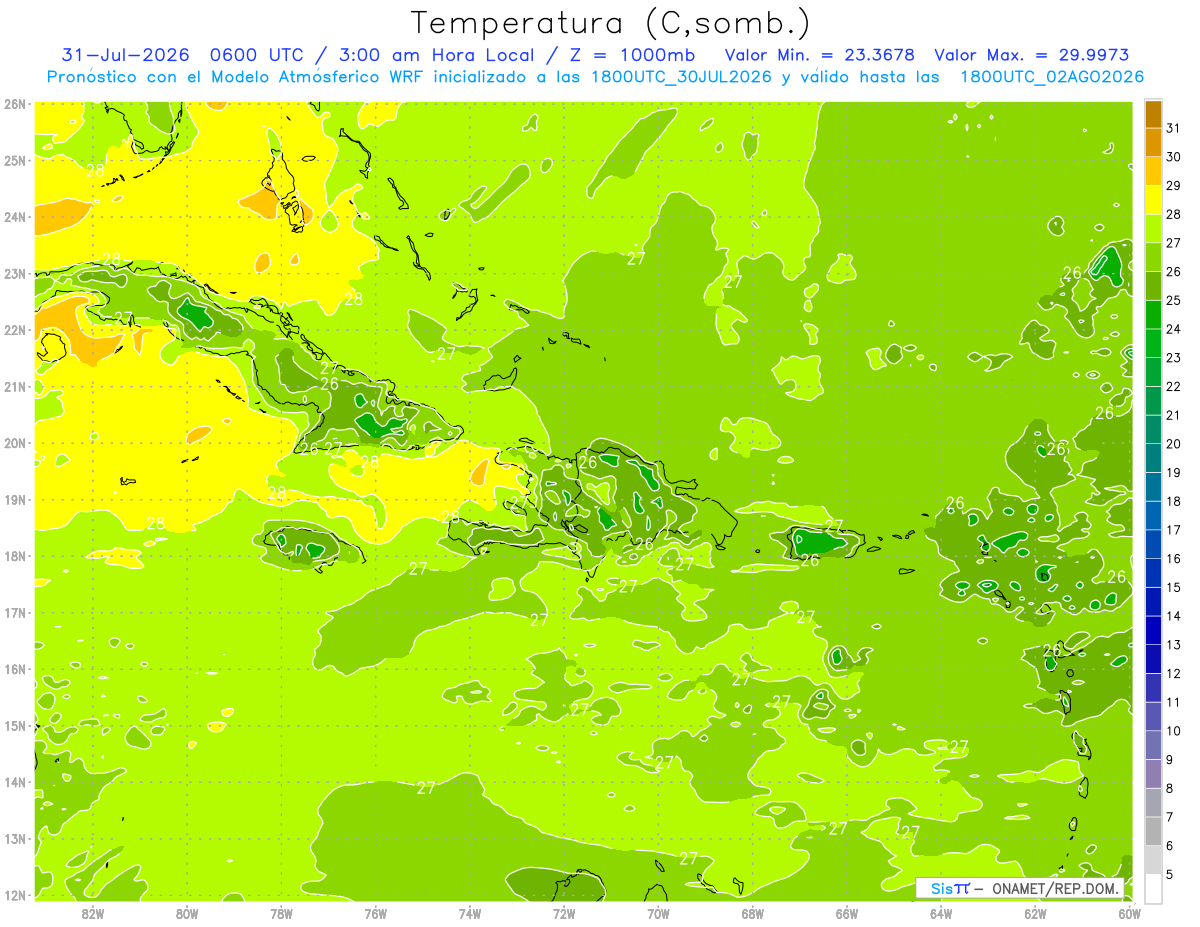1200x927 pixels.
Task: Click the white swatch beside scale label 5
Action: click(1153, 888)
